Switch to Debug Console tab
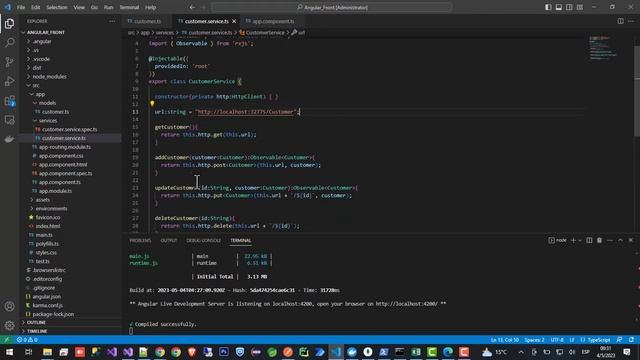640x360 pixels. click(x=203, y=240)
